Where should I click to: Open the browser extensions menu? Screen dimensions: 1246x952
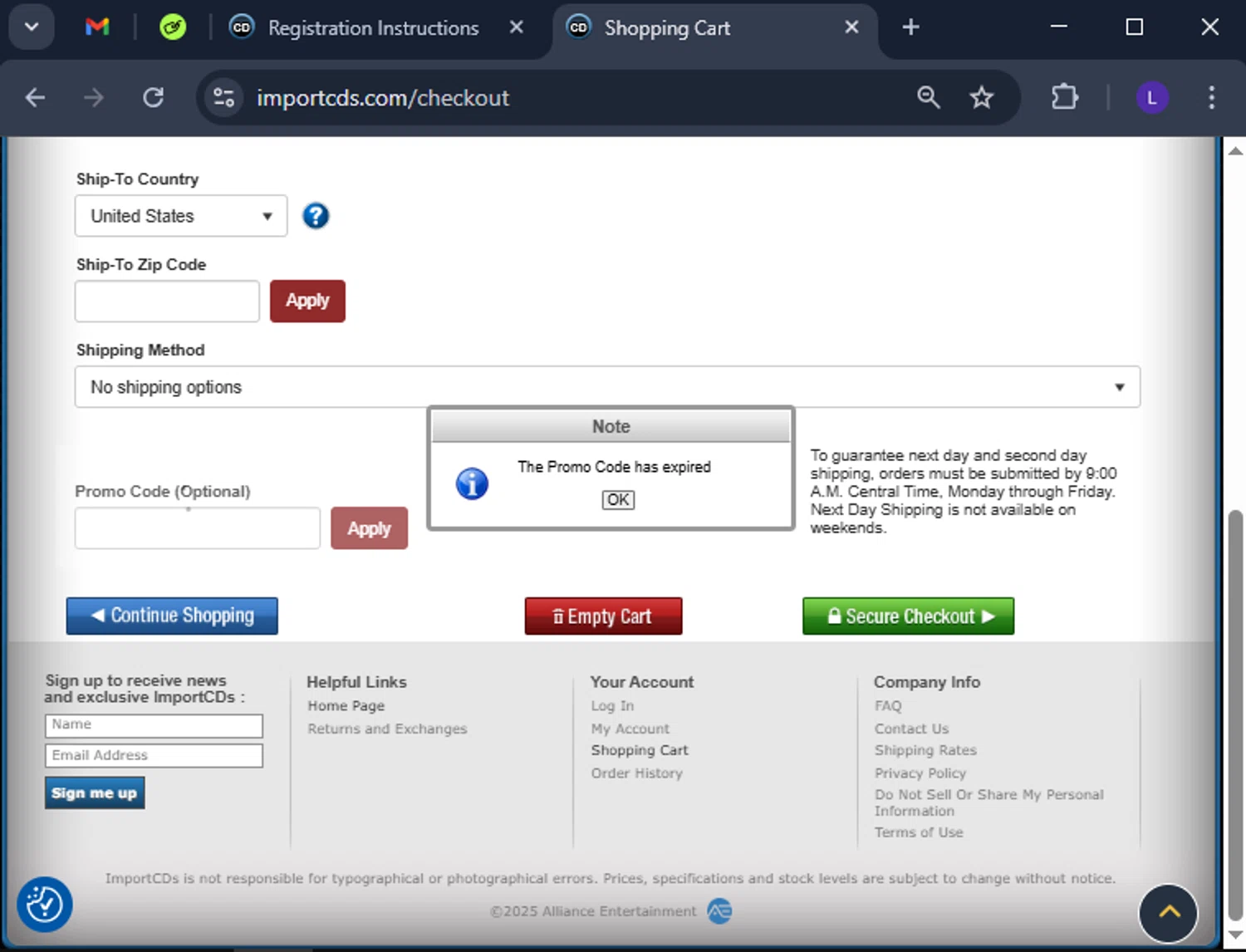pos(1065,98)
